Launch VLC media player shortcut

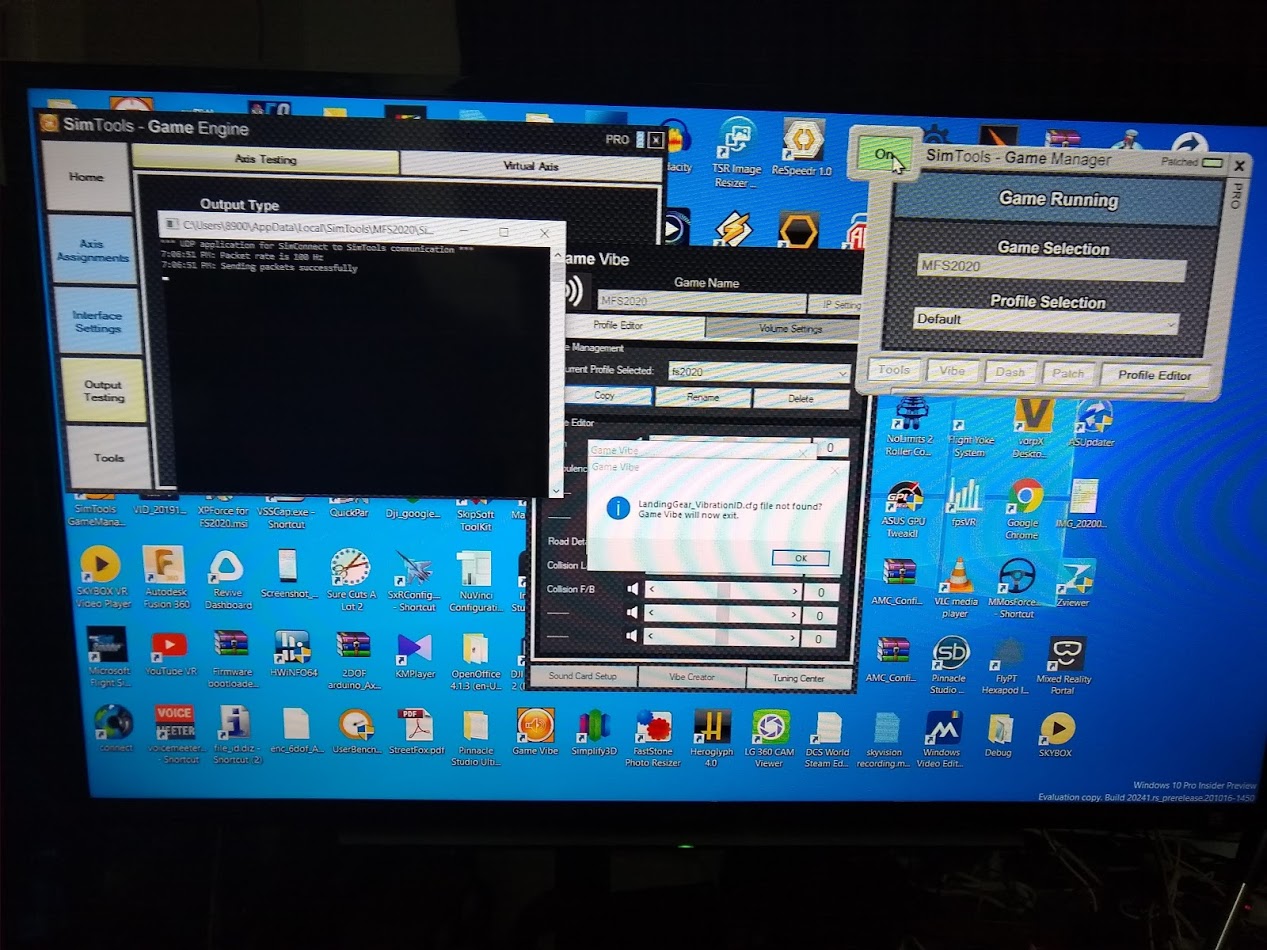coord(956,587)
